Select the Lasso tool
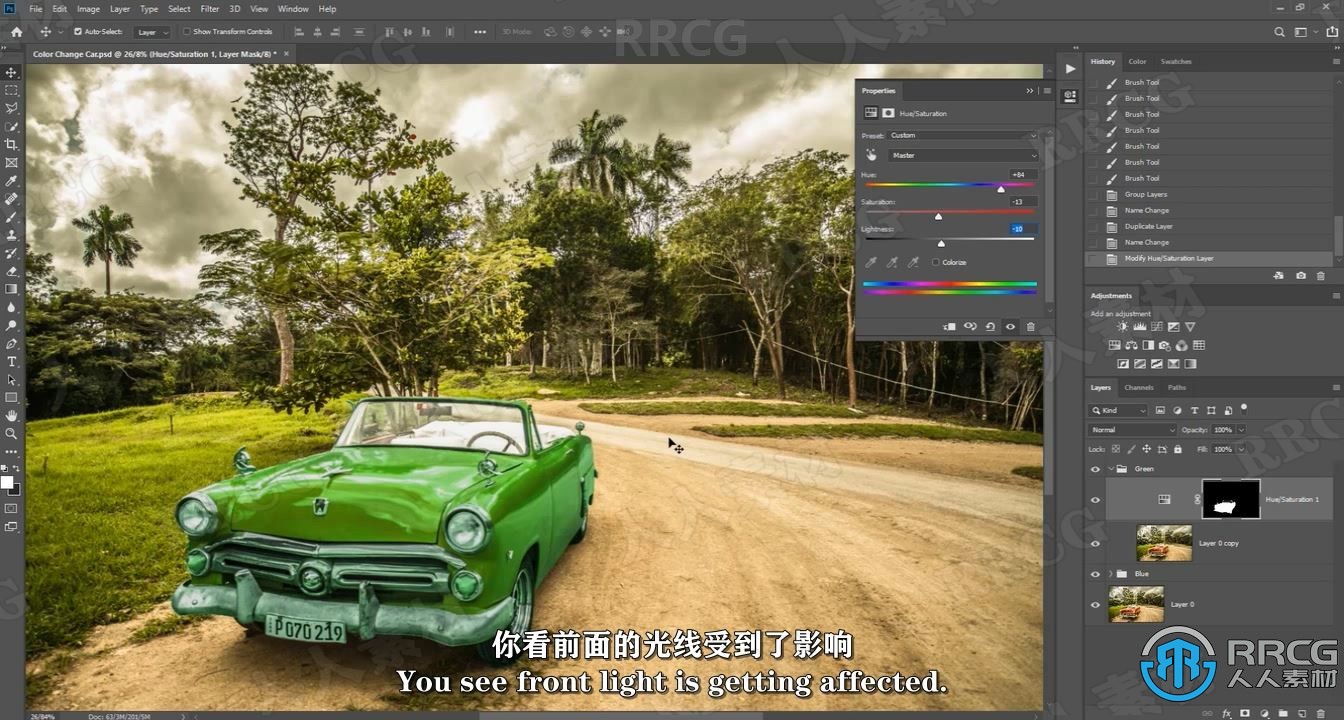This screenshot has height=720, width=1344. point(11,108)
